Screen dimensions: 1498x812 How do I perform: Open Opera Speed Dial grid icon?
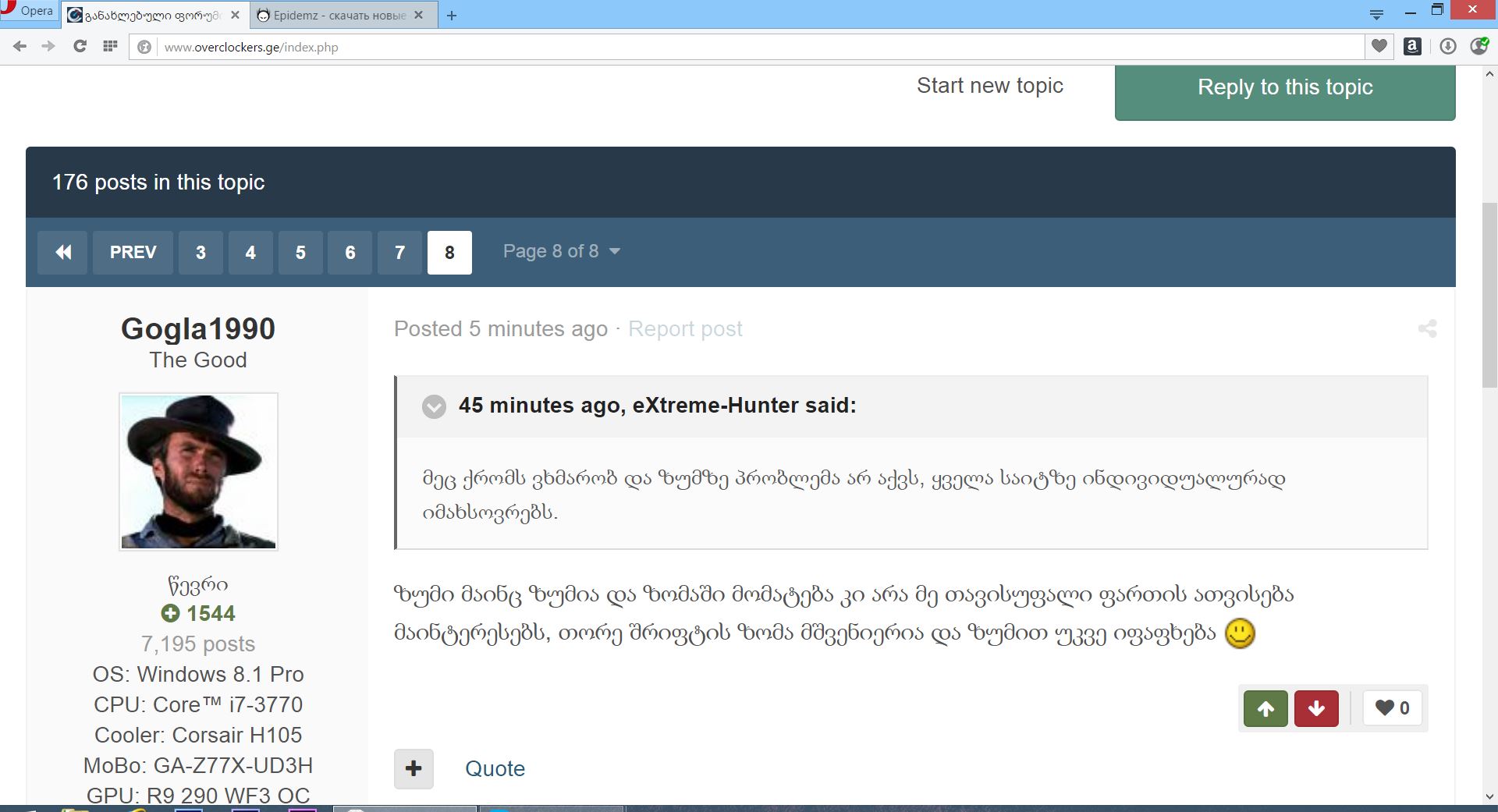[x=110, y=47]
